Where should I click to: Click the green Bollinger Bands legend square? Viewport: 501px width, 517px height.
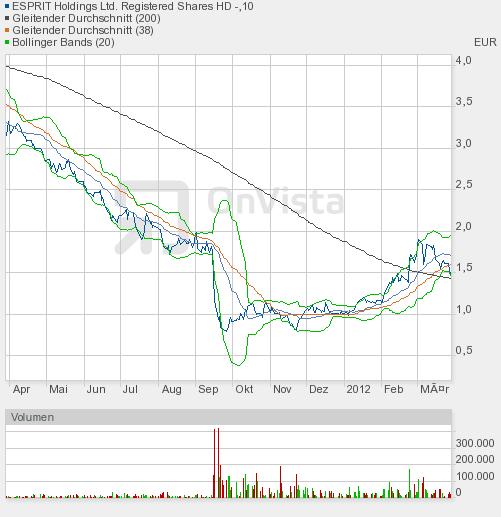coord(7,42)
